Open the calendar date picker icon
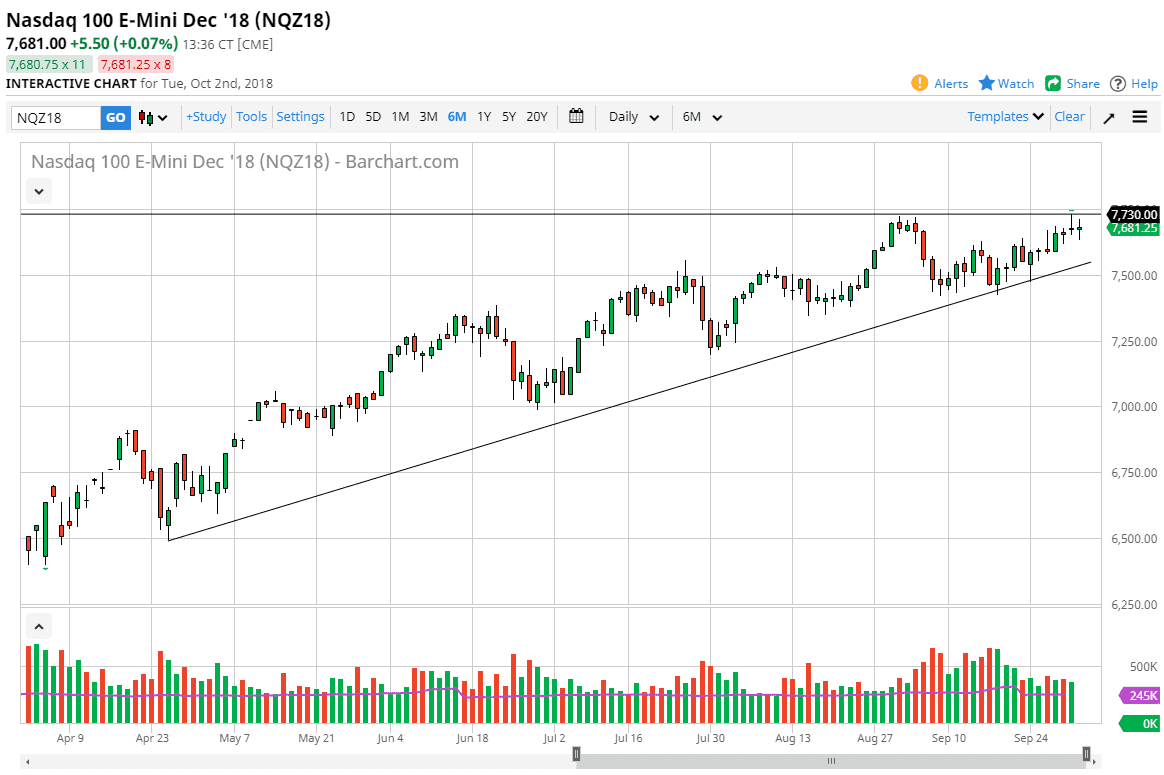 pos(576,116)
